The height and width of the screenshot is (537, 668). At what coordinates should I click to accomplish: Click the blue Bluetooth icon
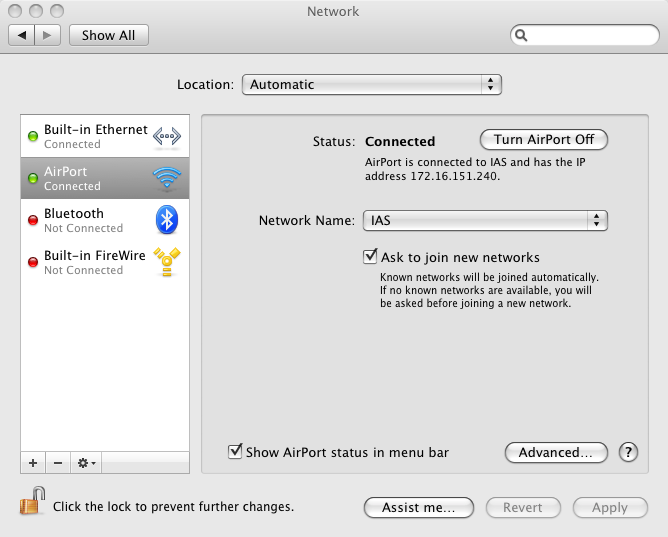point(166,220)
